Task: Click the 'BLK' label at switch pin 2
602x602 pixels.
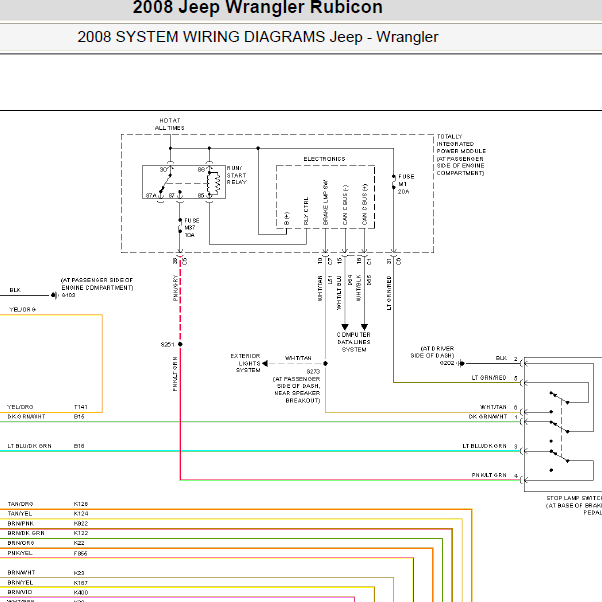Action: tap(501, 358)
